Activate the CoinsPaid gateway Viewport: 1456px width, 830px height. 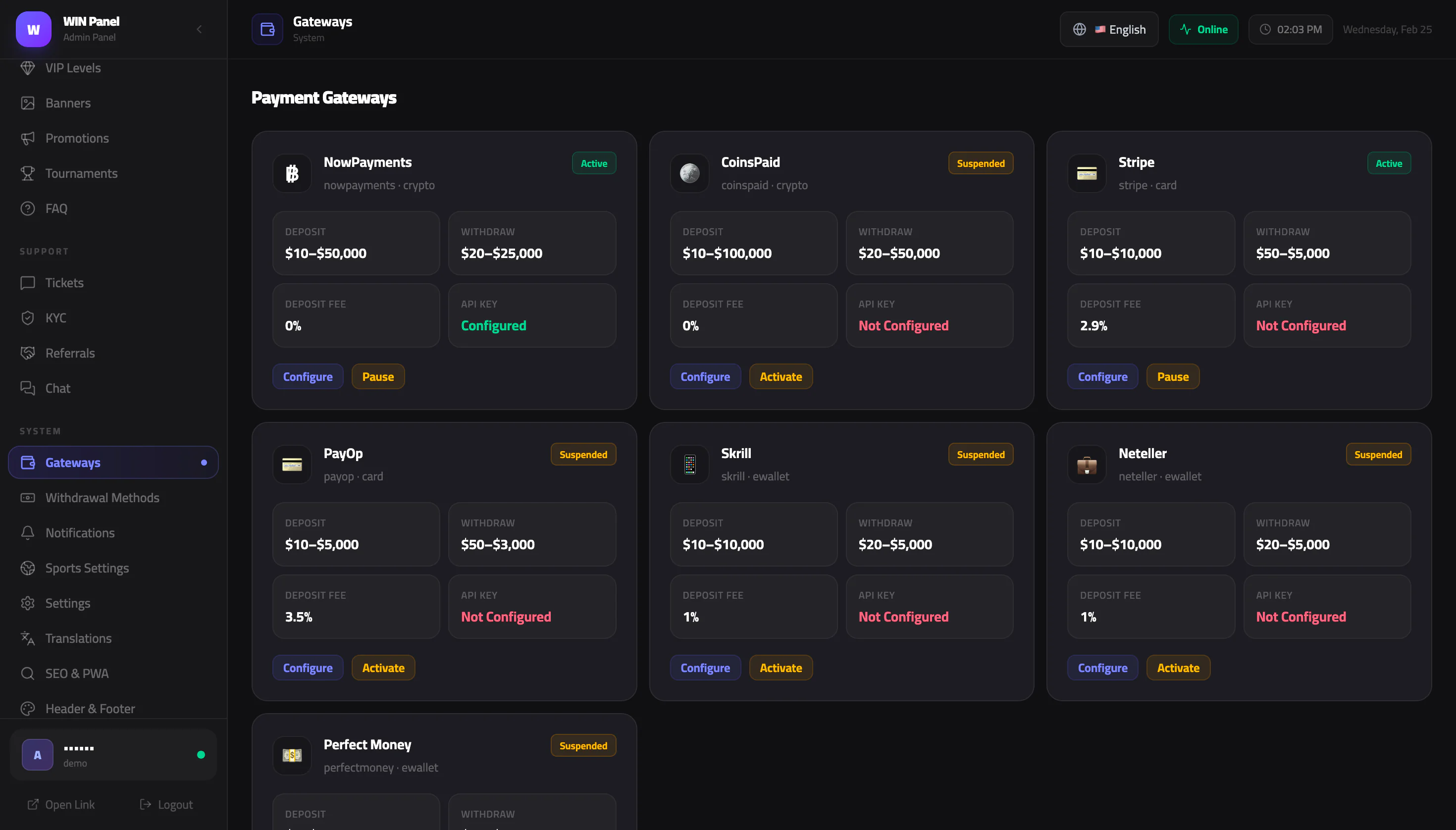click(780, 377)
